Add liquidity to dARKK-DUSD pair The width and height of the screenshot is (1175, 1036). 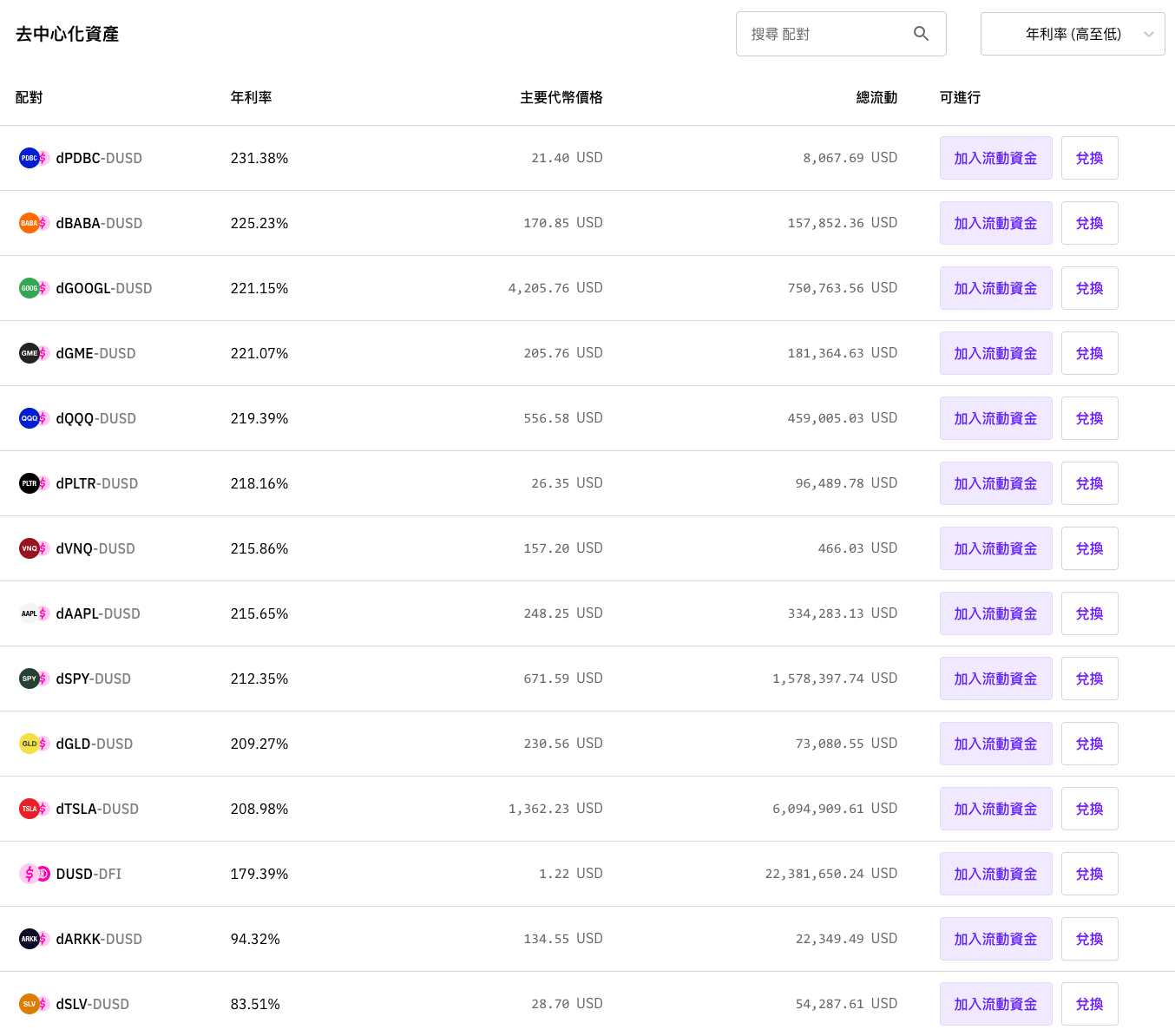(x=995, y=939)
